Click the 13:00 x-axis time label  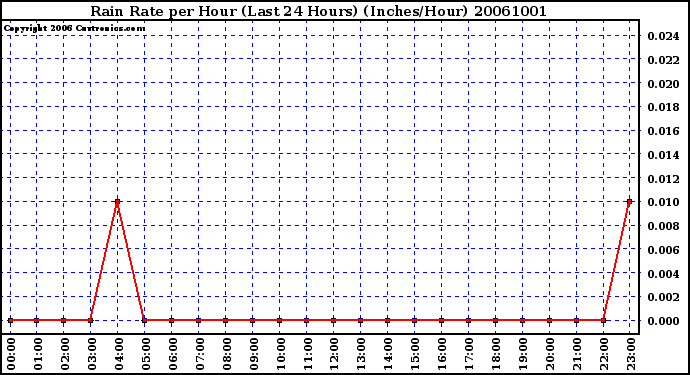point(362,354)
